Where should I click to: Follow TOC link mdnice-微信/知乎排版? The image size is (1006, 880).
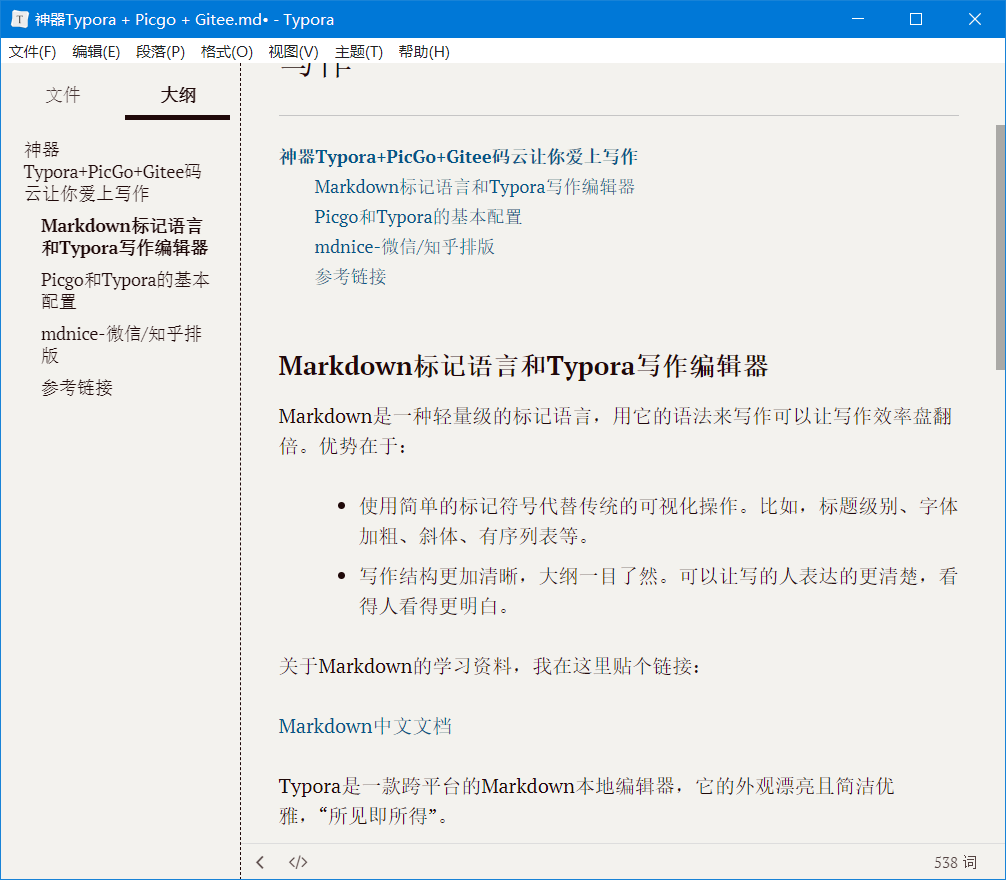(404, 247)
